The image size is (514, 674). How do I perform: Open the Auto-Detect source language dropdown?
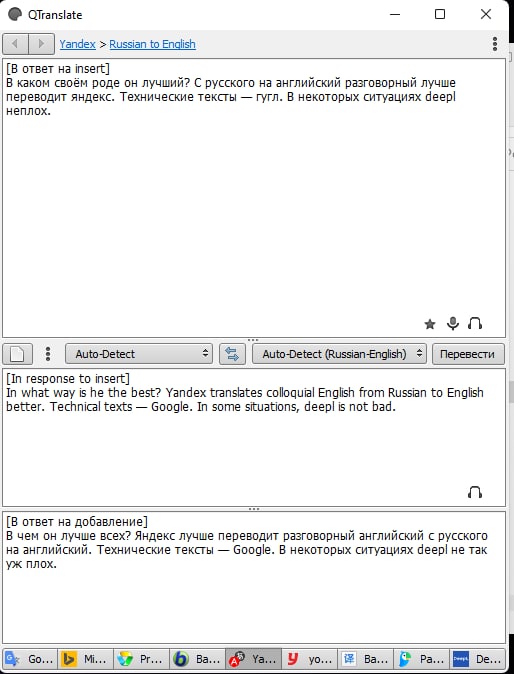click(x=139, y=354)
